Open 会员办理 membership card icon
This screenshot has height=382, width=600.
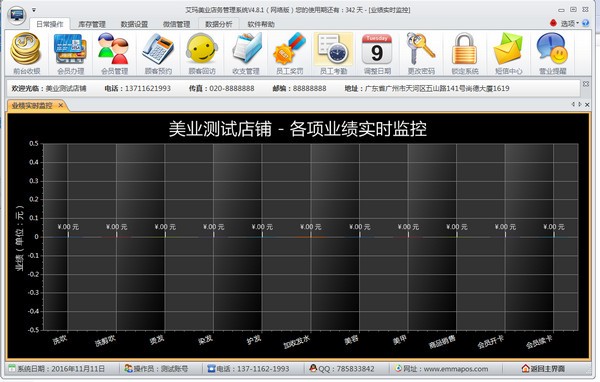pos(70,53)
